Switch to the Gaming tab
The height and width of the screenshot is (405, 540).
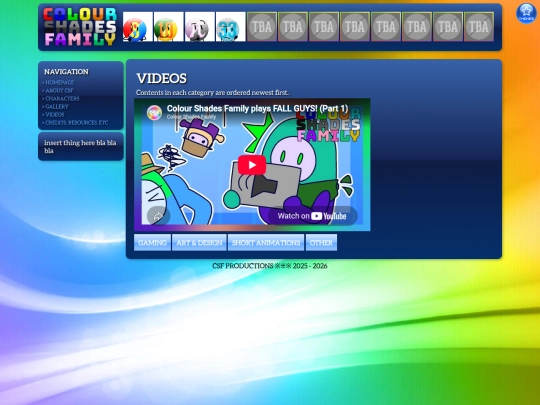(x=152, y=242)
